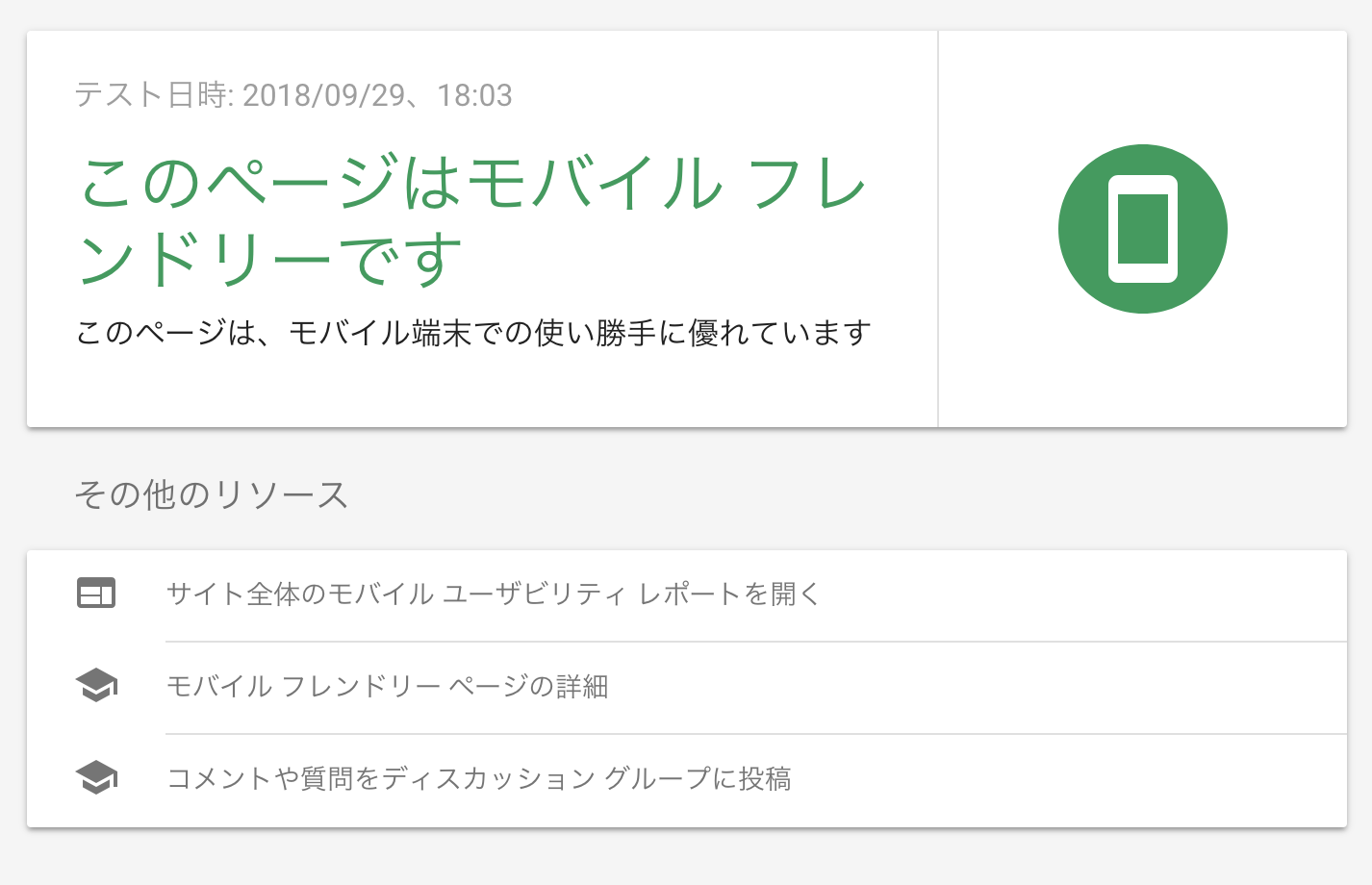Click the word 投稿 in third resource row
The width and height of the screenshot is (1372, 885).
point(765,778)
